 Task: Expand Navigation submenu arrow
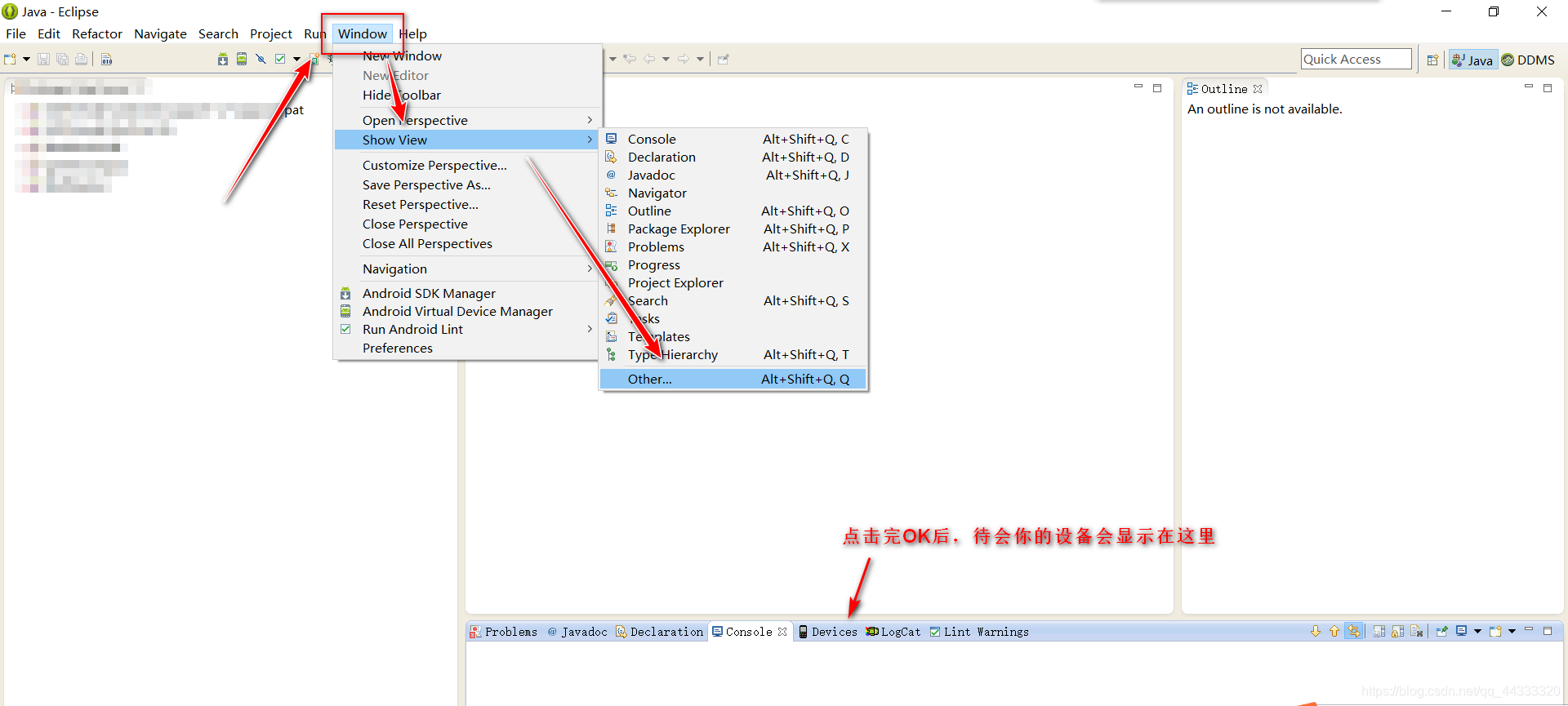point(590,269)
